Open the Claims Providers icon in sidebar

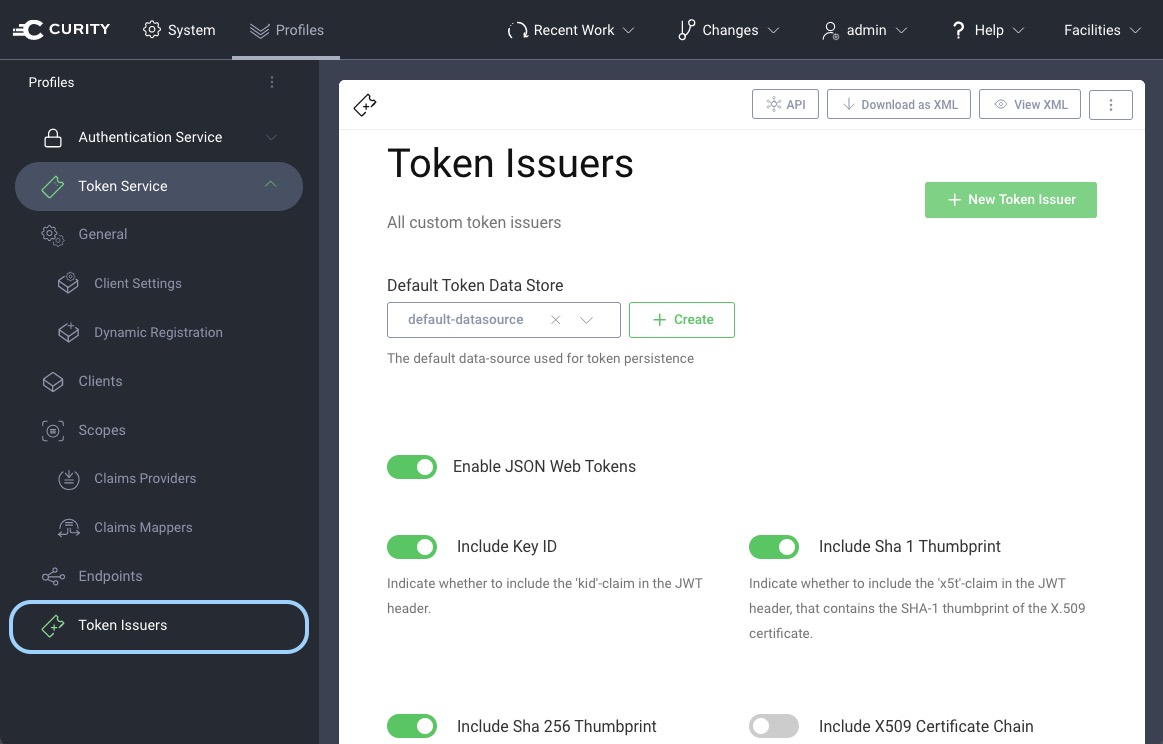(x=68, y=478)
